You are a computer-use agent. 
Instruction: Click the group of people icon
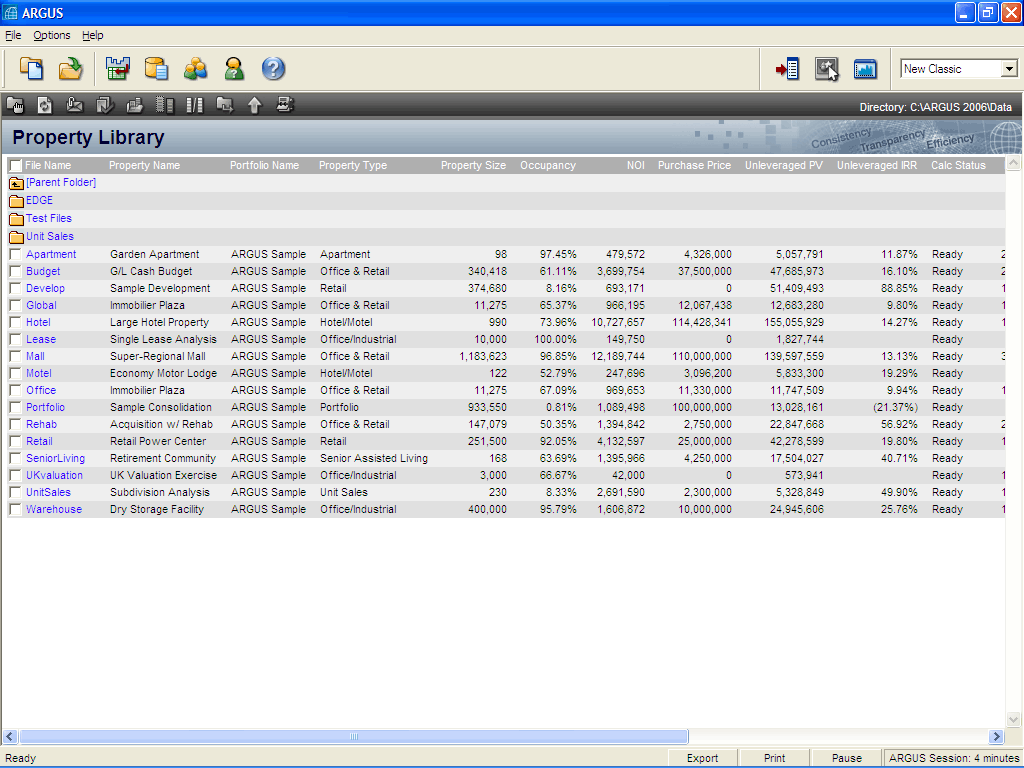195,69
